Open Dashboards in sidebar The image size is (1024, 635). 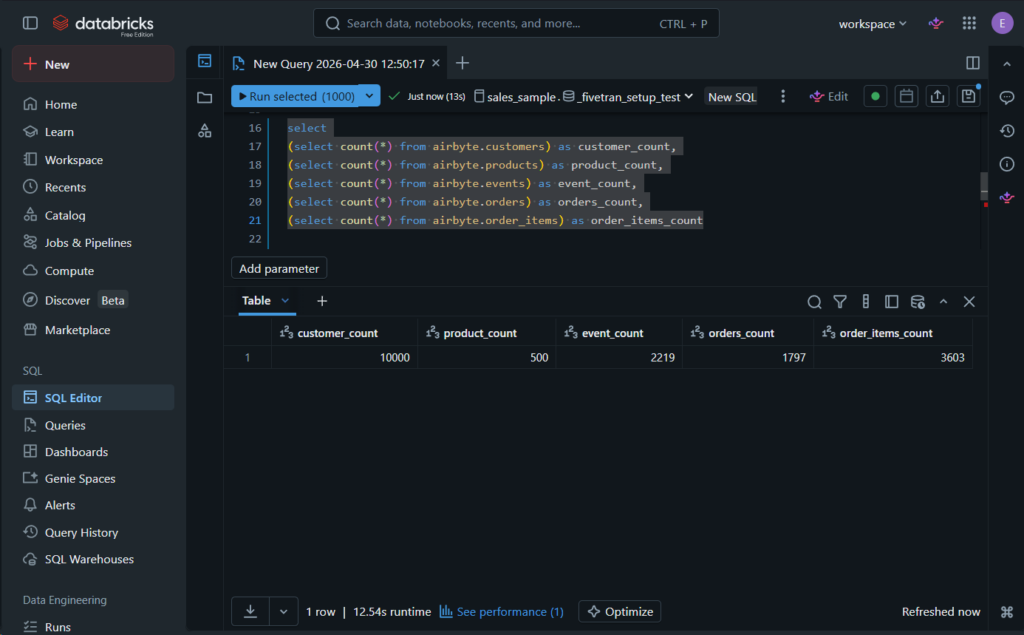click(93, 451)
